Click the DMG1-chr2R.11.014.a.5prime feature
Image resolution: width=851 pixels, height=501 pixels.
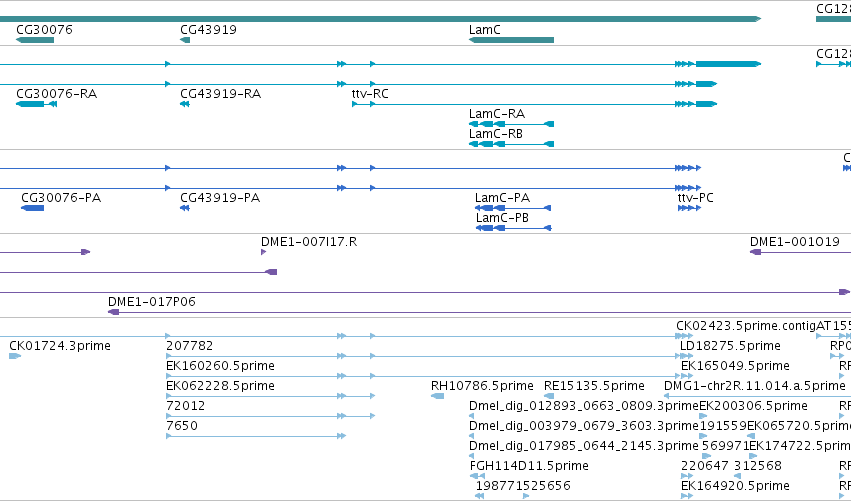pos(758,396)
